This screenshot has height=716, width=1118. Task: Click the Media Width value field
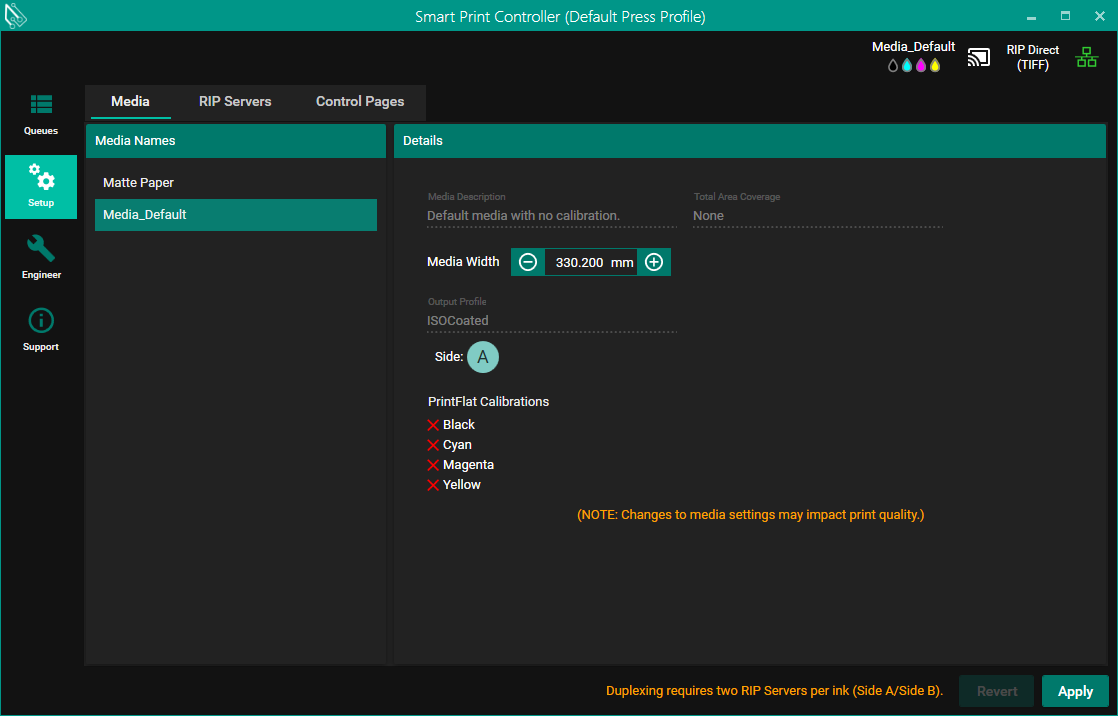click(x=580, y=262)
